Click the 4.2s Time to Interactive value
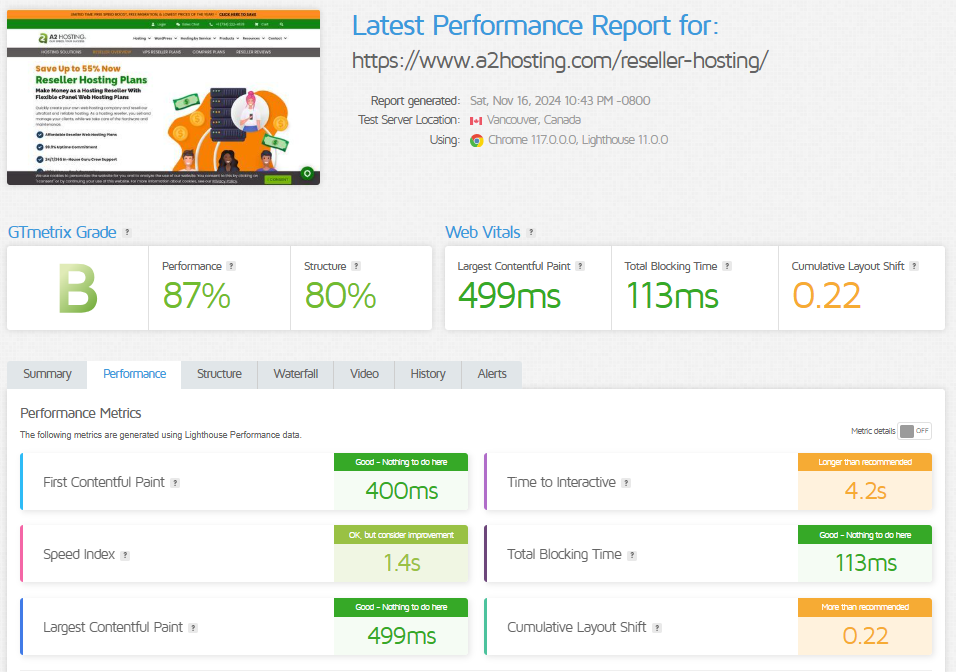The height and width of the screenshot is (672, 956). tap(865, 491)
